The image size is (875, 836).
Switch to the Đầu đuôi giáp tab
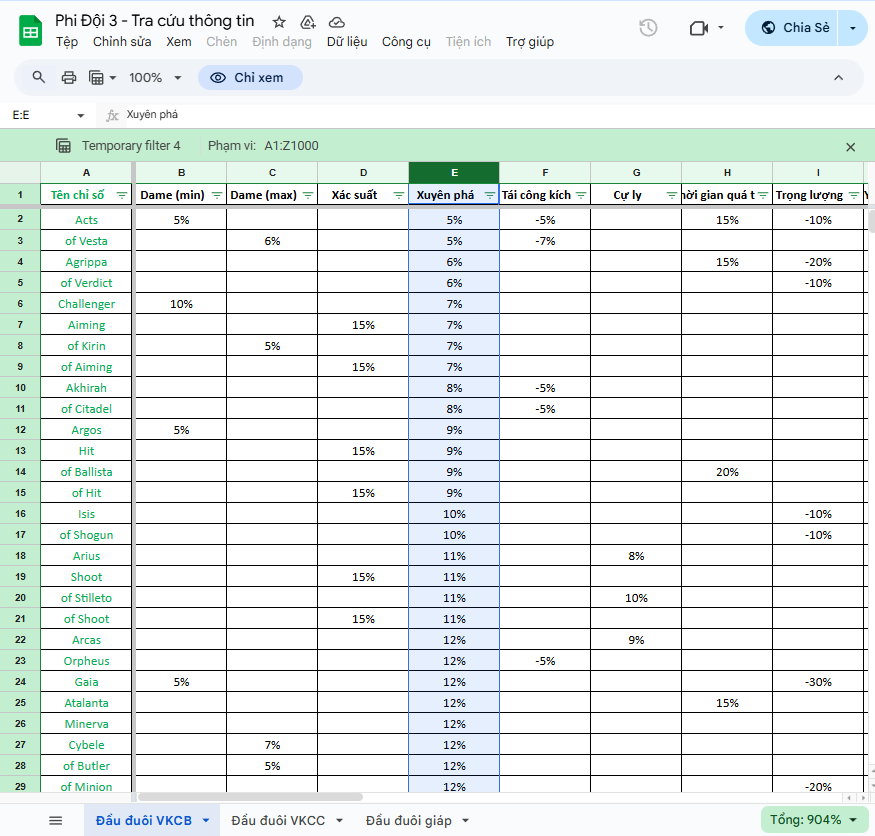point(408,820)
